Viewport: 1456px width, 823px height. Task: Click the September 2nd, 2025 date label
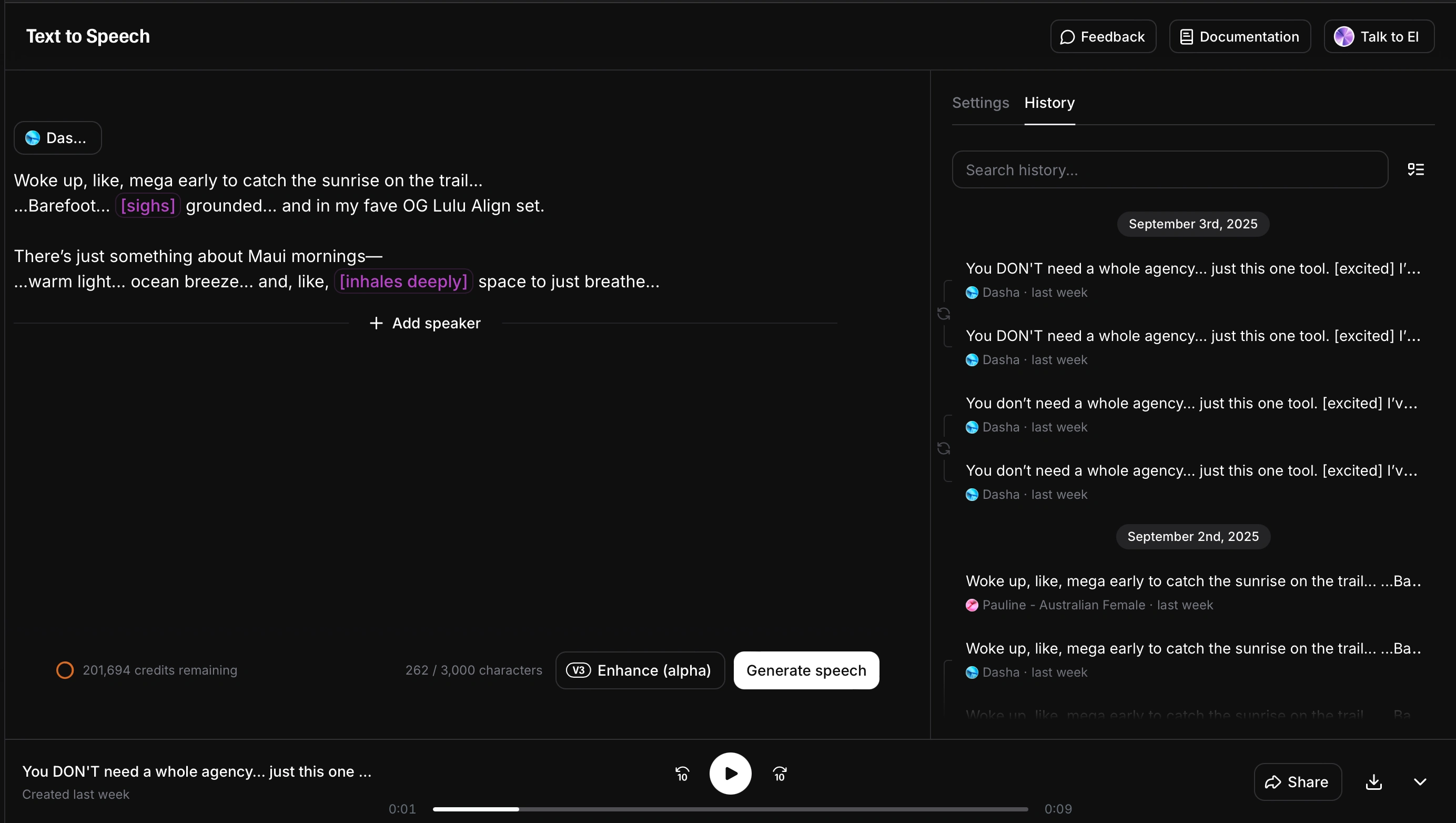tap(1193, 537)
